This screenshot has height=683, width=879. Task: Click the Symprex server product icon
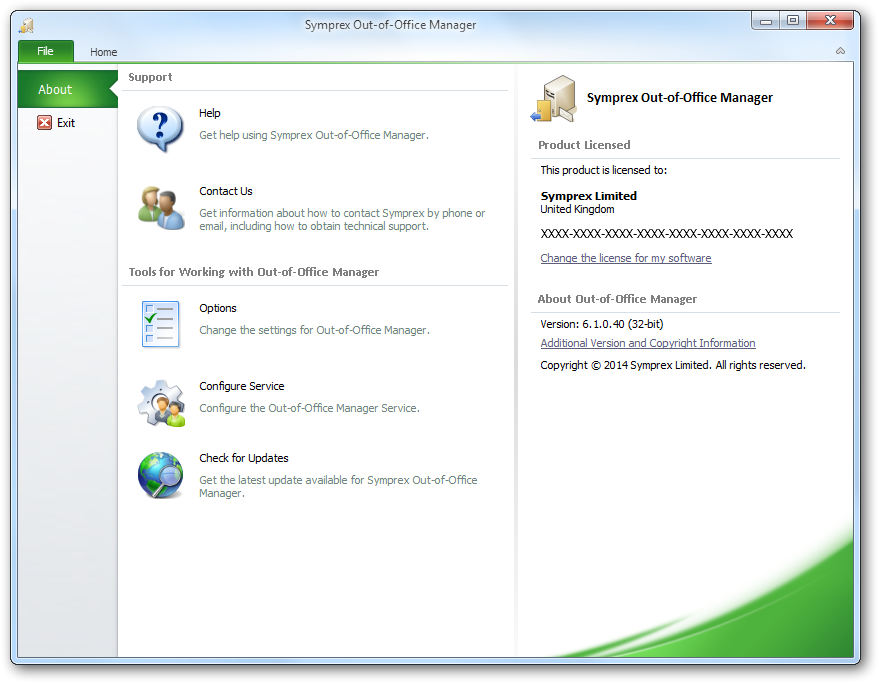pyautogui.click(x=554, y=99)
